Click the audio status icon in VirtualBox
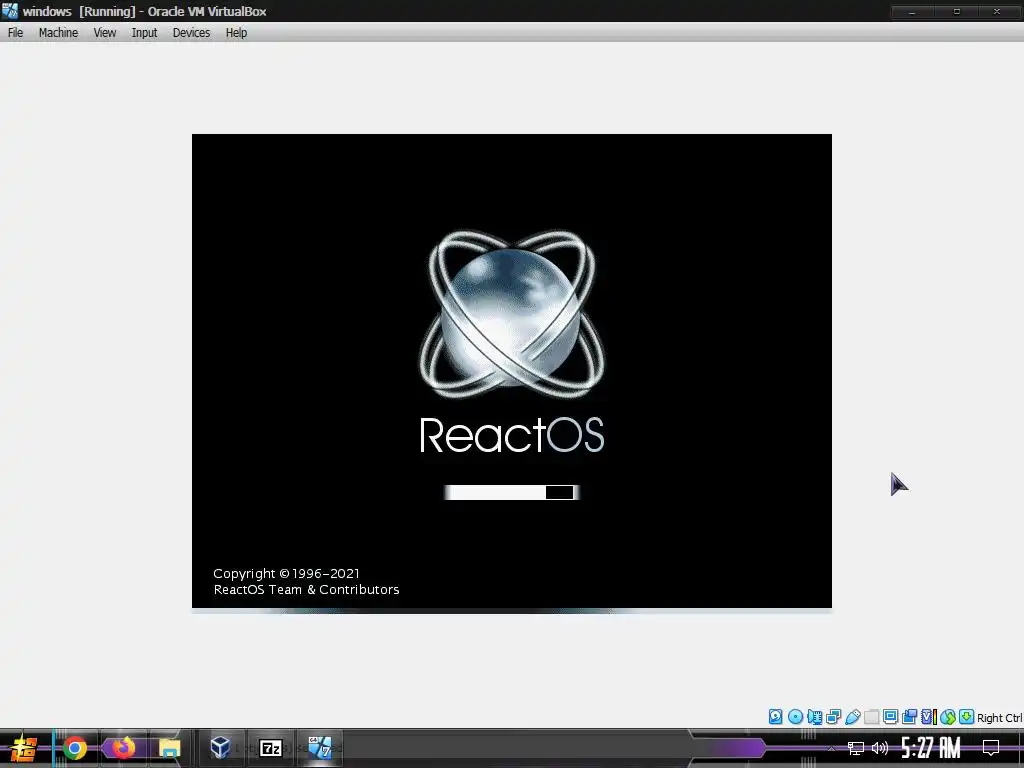This screenshot has height=768, width=1024. pos(814,716)
